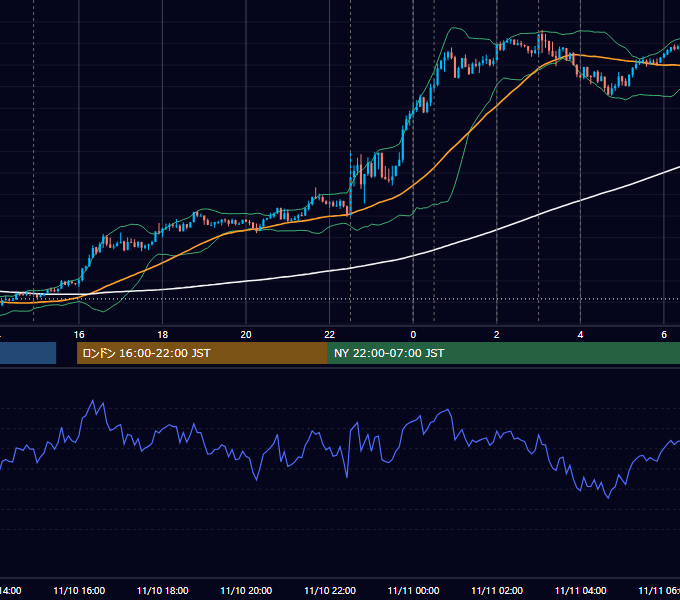
Task: Click hour label 0 on the chart axis
Action: coord(413,335)
